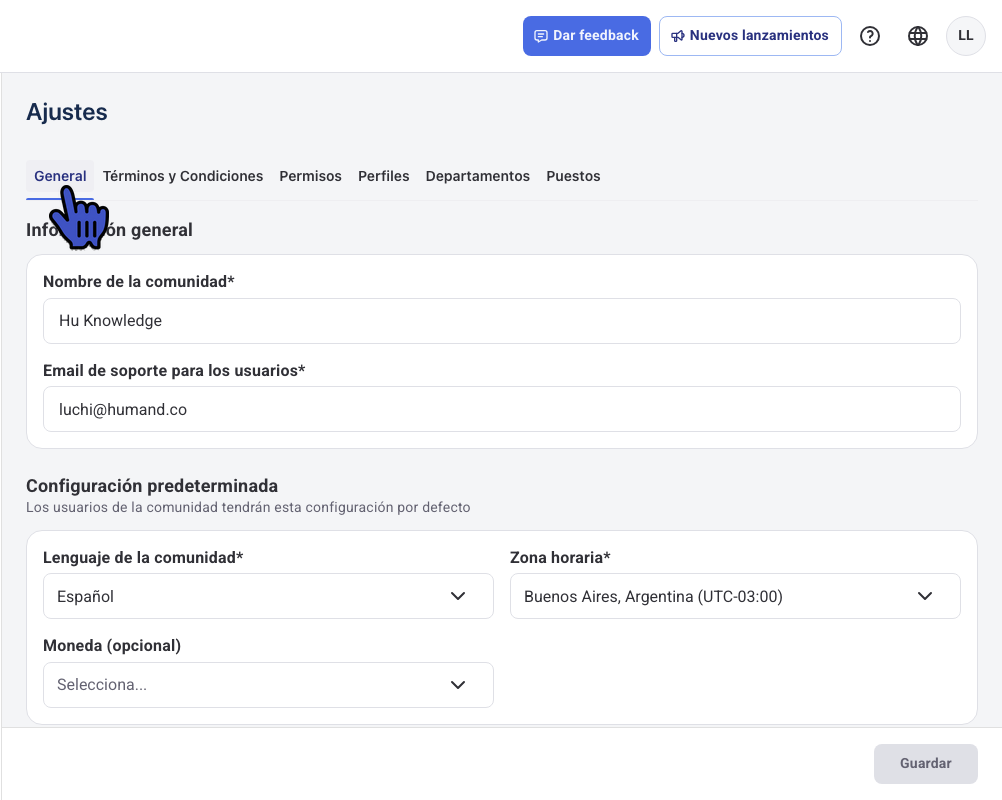Focus the Nombre de la comunidad field
Image resolution: width=1002 pixels, height=800 pixels.
click(502, 321)
